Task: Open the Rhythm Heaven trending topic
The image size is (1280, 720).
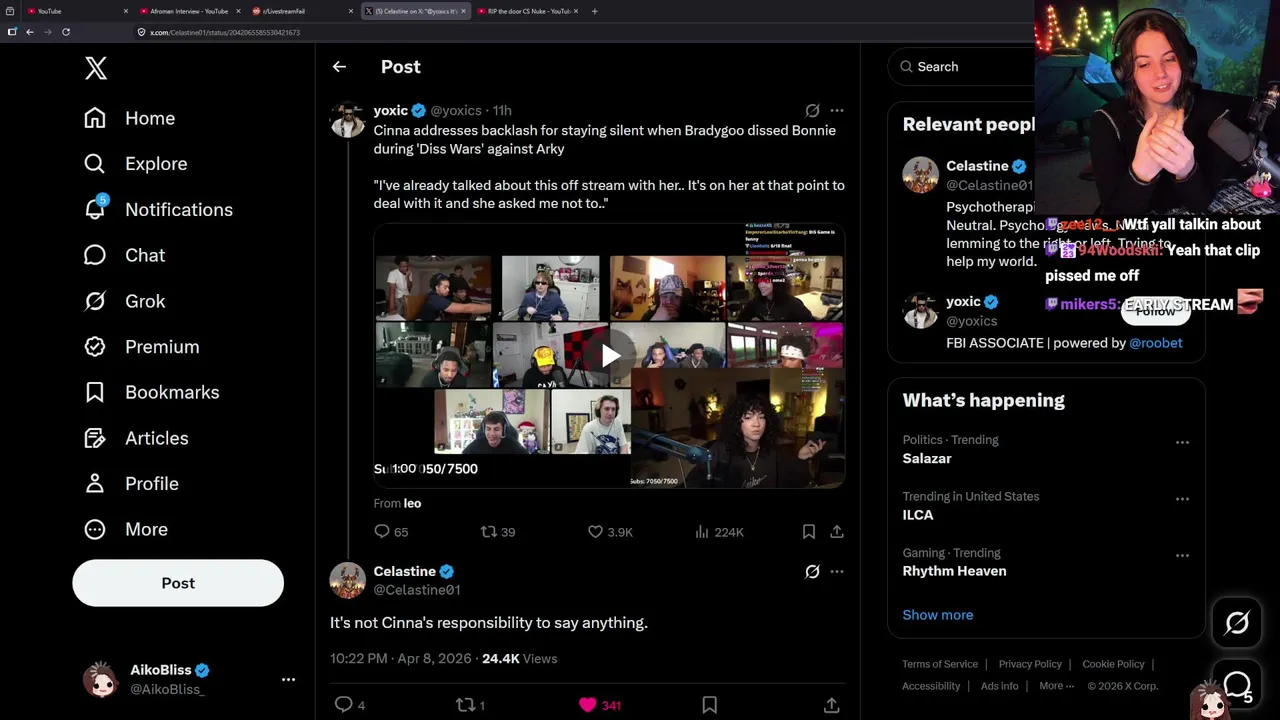Action: tap(954, 571)
